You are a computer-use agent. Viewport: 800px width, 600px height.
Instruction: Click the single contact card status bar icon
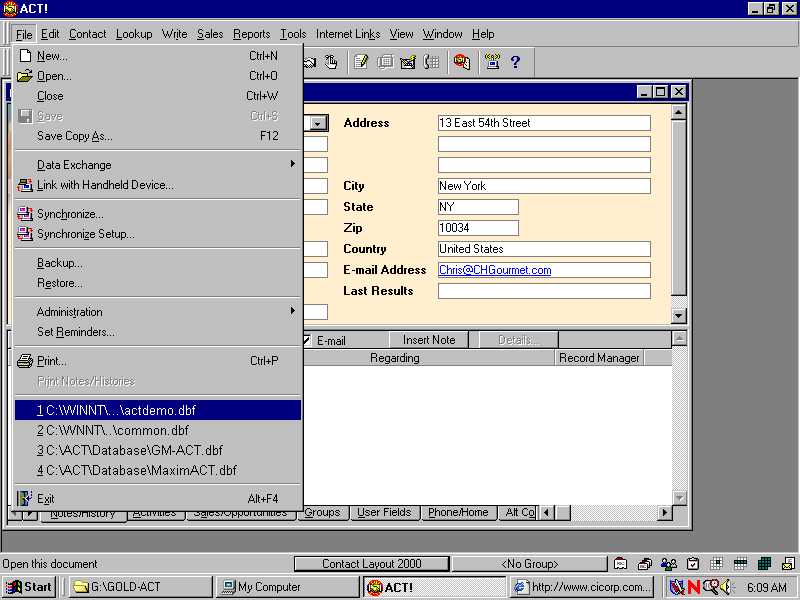[x=620, y=563]
